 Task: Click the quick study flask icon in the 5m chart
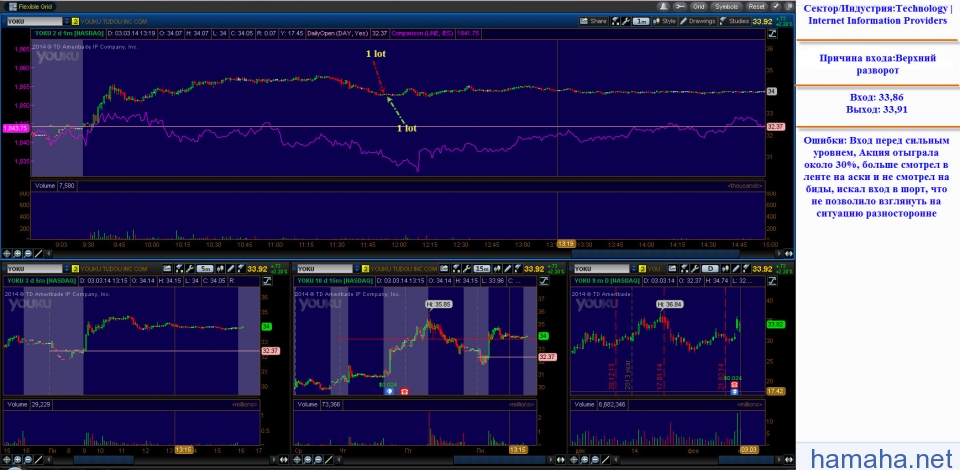pos(179,269)
